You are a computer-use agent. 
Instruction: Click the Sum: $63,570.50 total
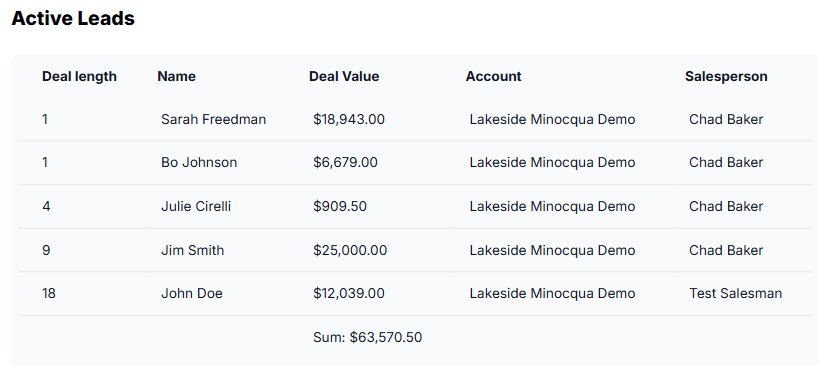click(367, 337)
